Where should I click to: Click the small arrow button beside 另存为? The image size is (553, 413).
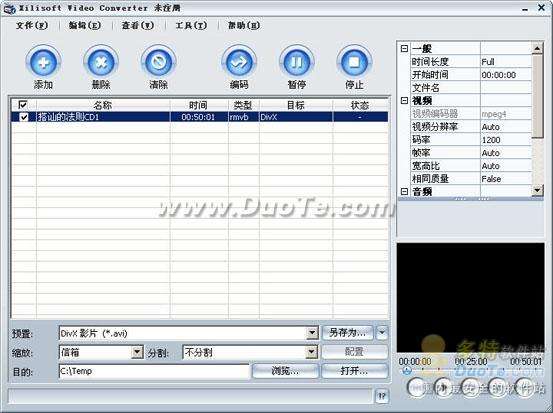point(382,333)
